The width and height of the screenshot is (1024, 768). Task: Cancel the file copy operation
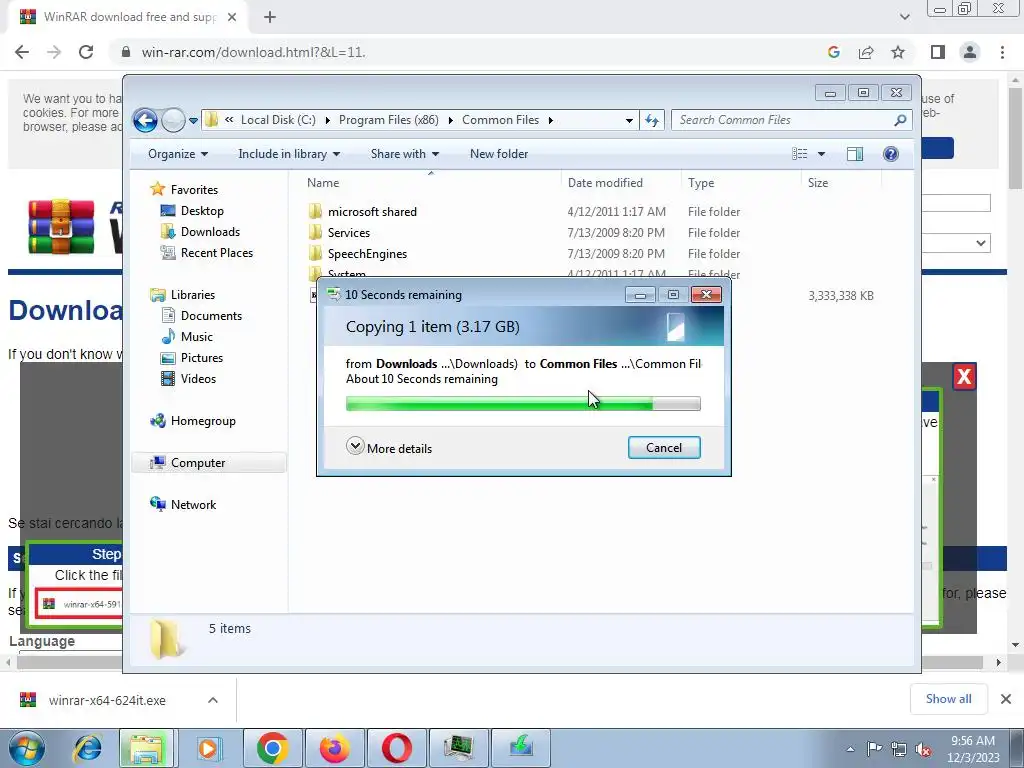click(x=664, y=448)
